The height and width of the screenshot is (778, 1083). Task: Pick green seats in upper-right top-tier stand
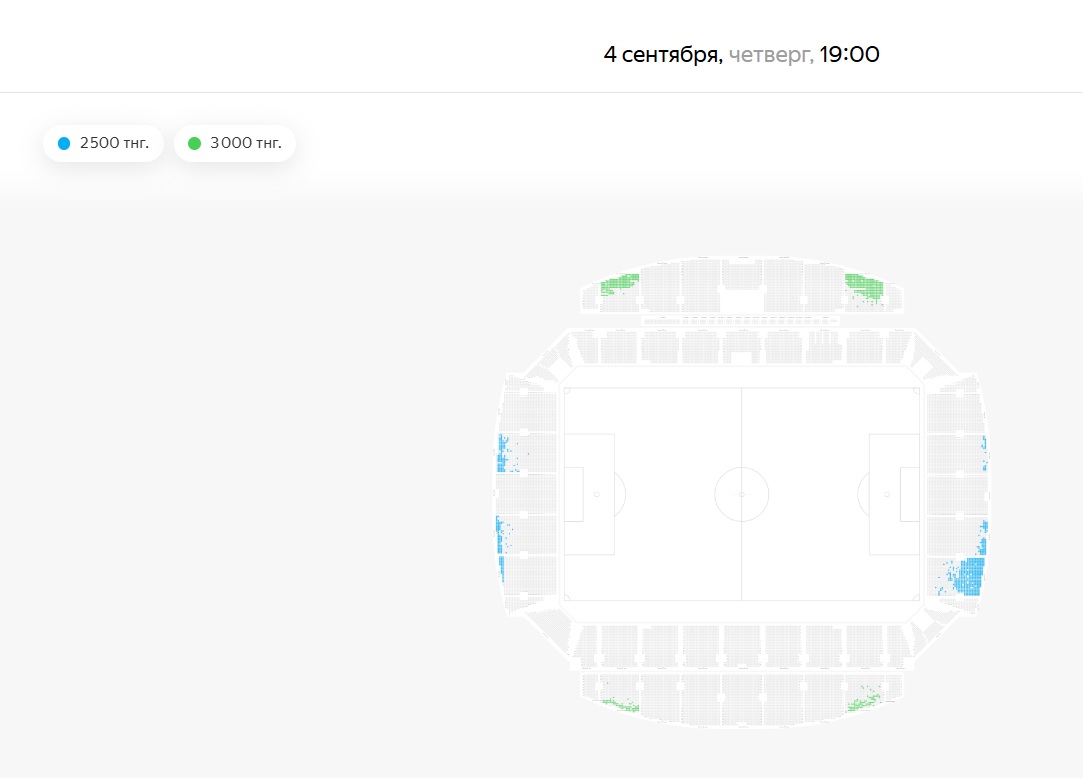pos(864,287)
